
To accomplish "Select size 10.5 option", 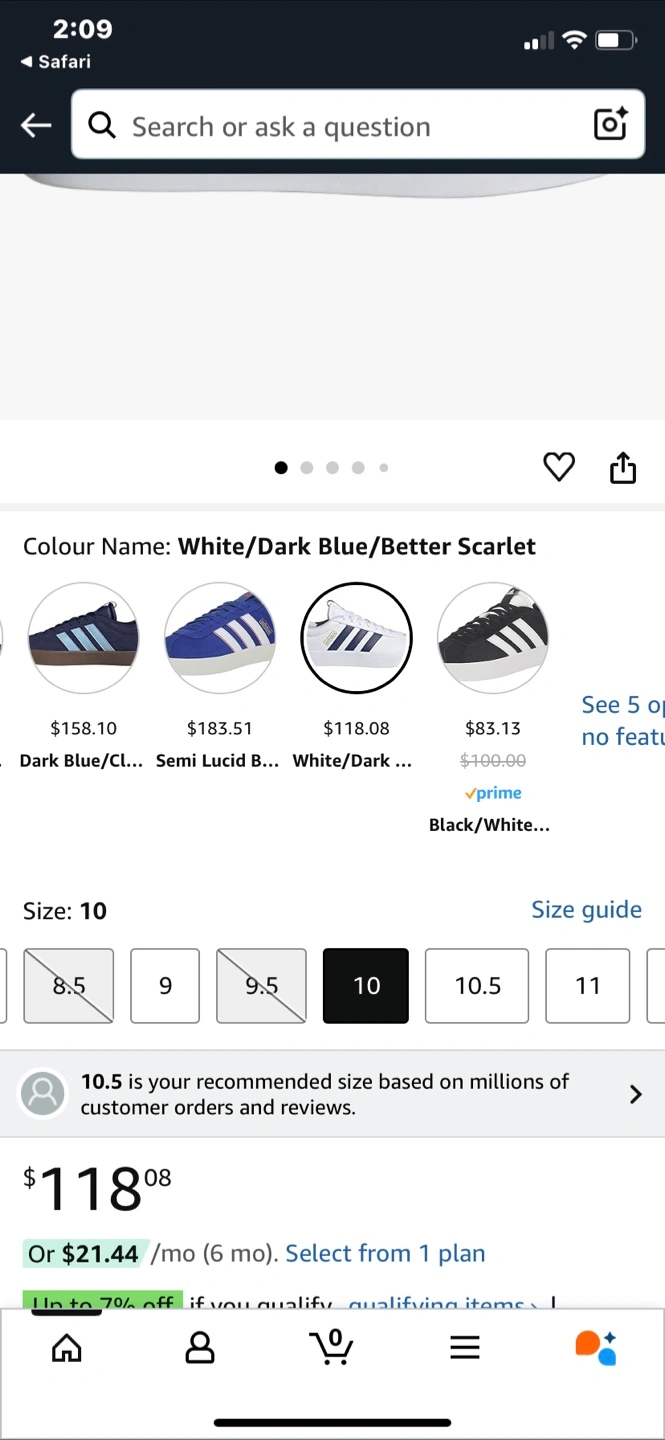I will pos(477,986).
